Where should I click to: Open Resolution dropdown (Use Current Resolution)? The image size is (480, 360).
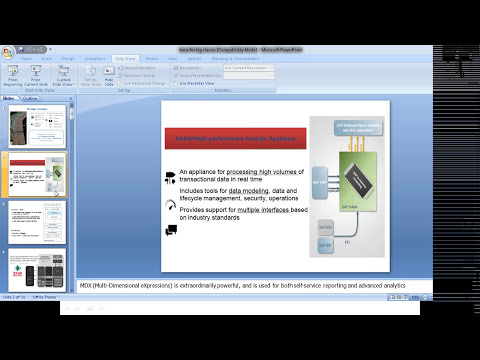pyautogui.click(x=249, y=68)
